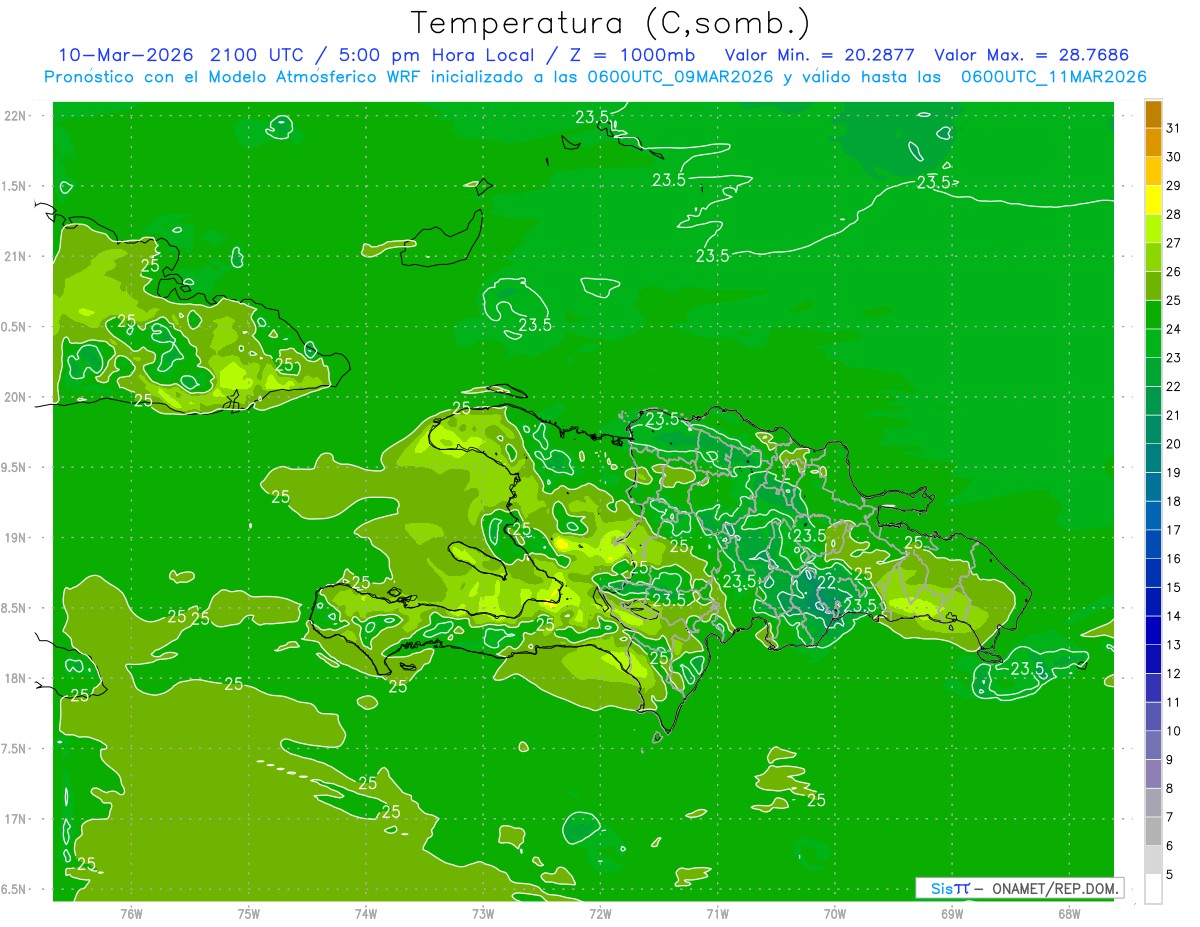
Task: Click 'Pronostico con el Modelo Atmosferico WRF' line
Action: [234, 76]
